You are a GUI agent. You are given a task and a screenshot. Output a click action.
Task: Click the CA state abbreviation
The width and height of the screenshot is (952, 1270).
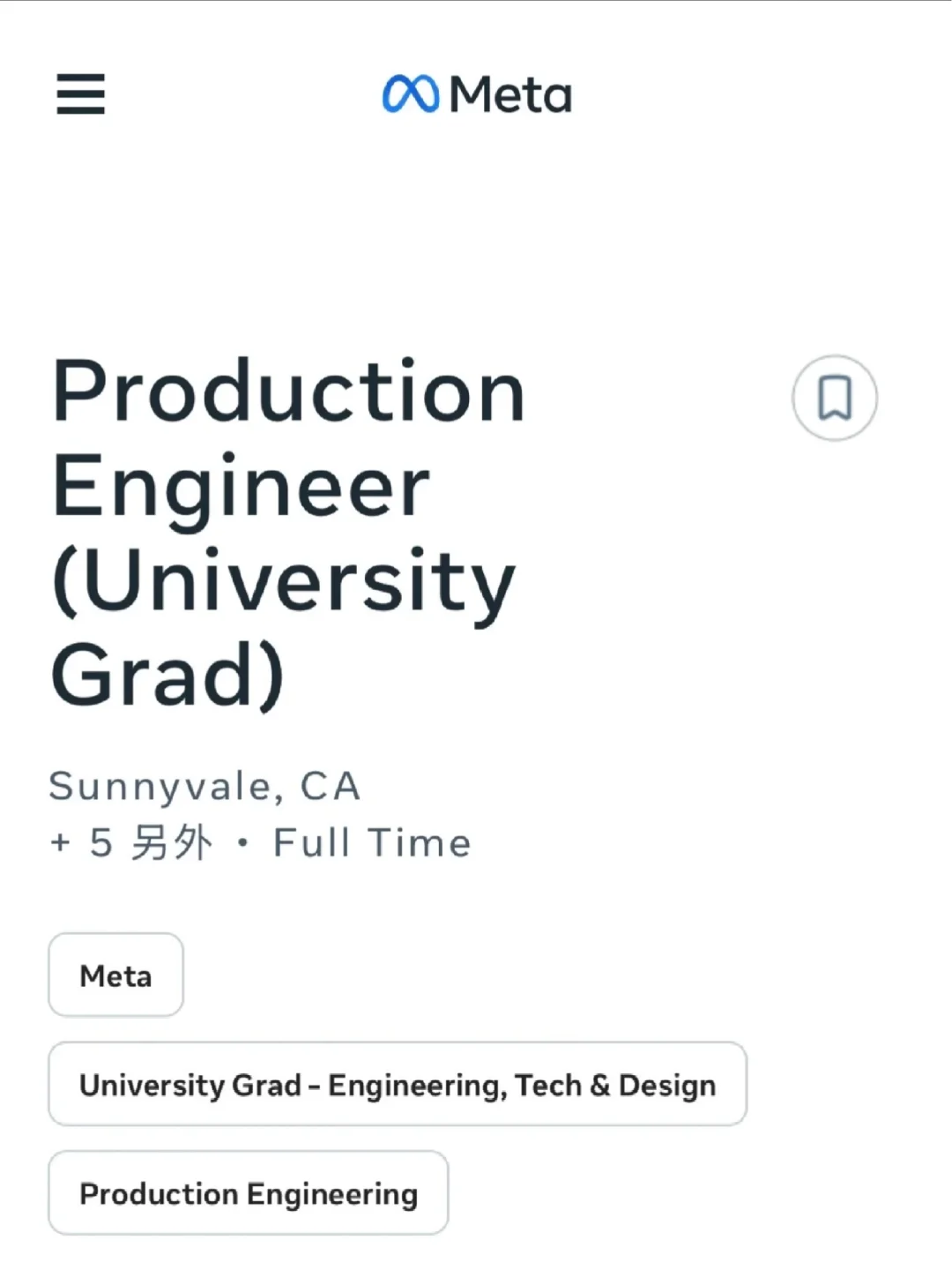[331, 787]
